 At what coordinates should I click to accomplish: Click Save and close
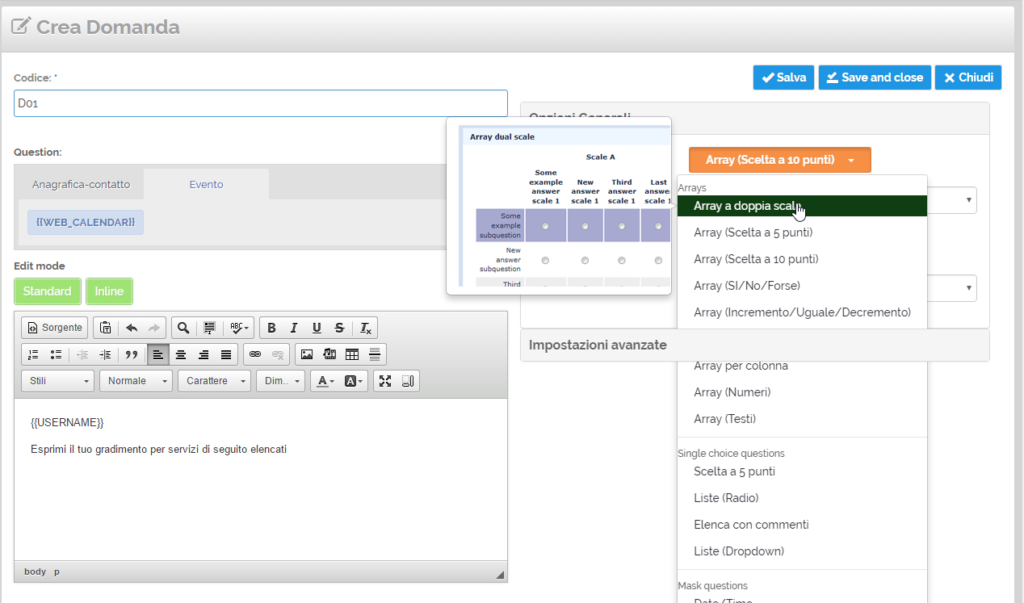point(875,78)
